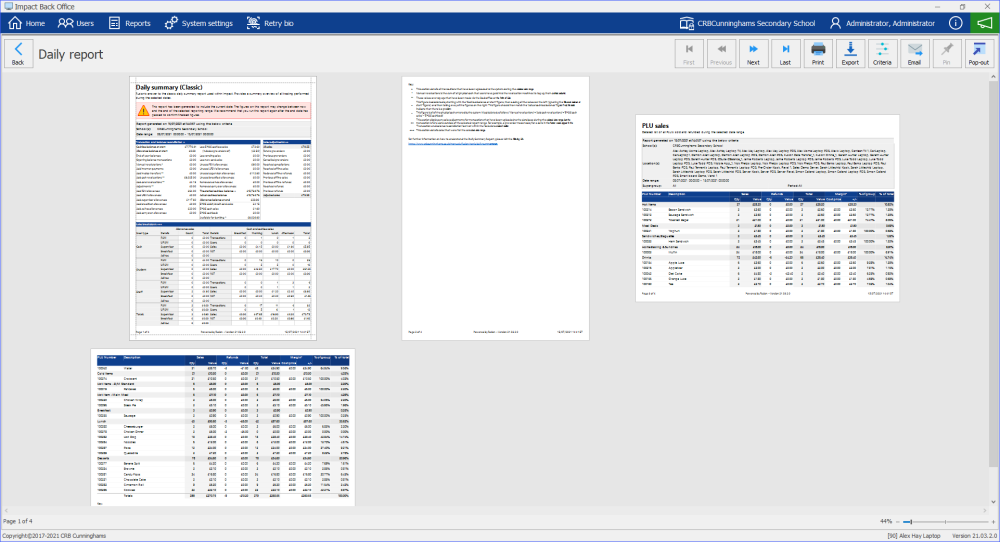Click the 'Daily report' page heading

(71, 54)
